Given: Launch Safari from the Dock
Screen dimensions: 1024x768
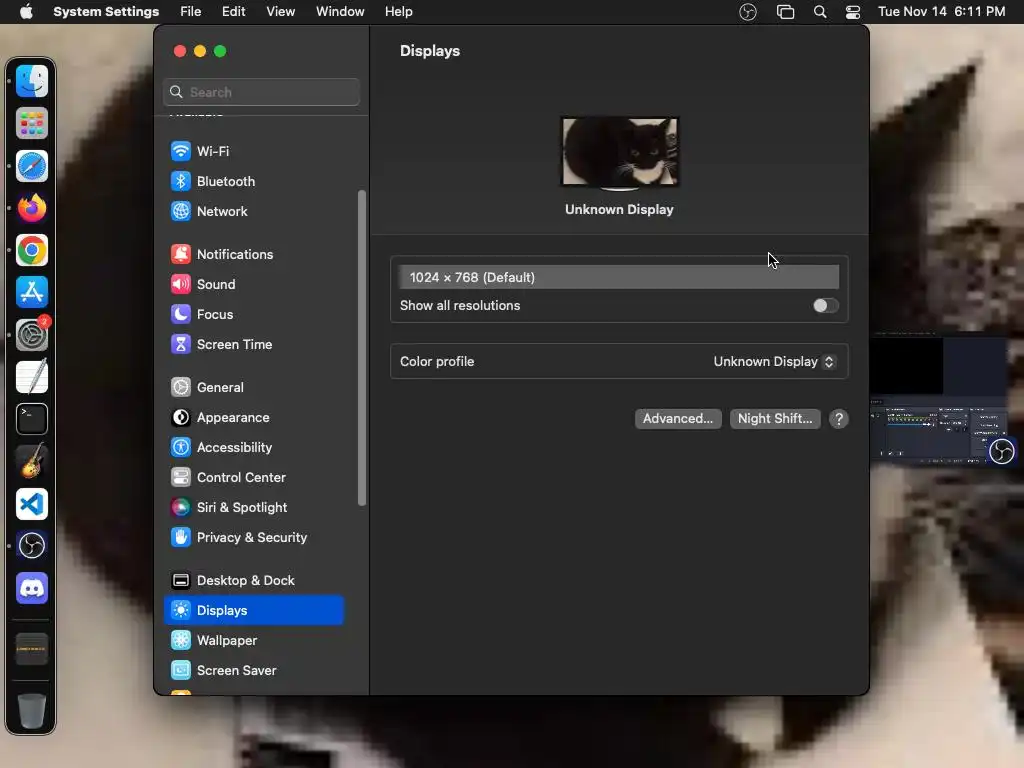Looking at the screenshot, I should (x=31, y=166).
